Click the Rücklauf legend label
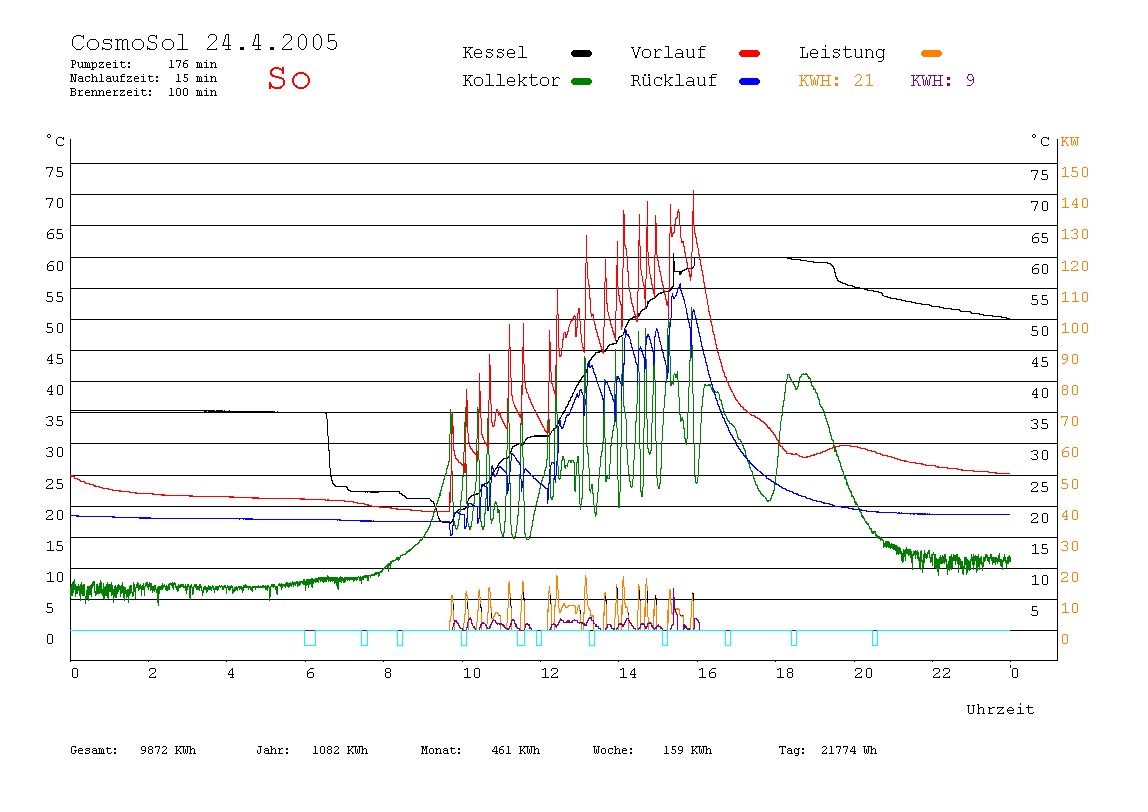1148x812 pixels. [674, 81]
